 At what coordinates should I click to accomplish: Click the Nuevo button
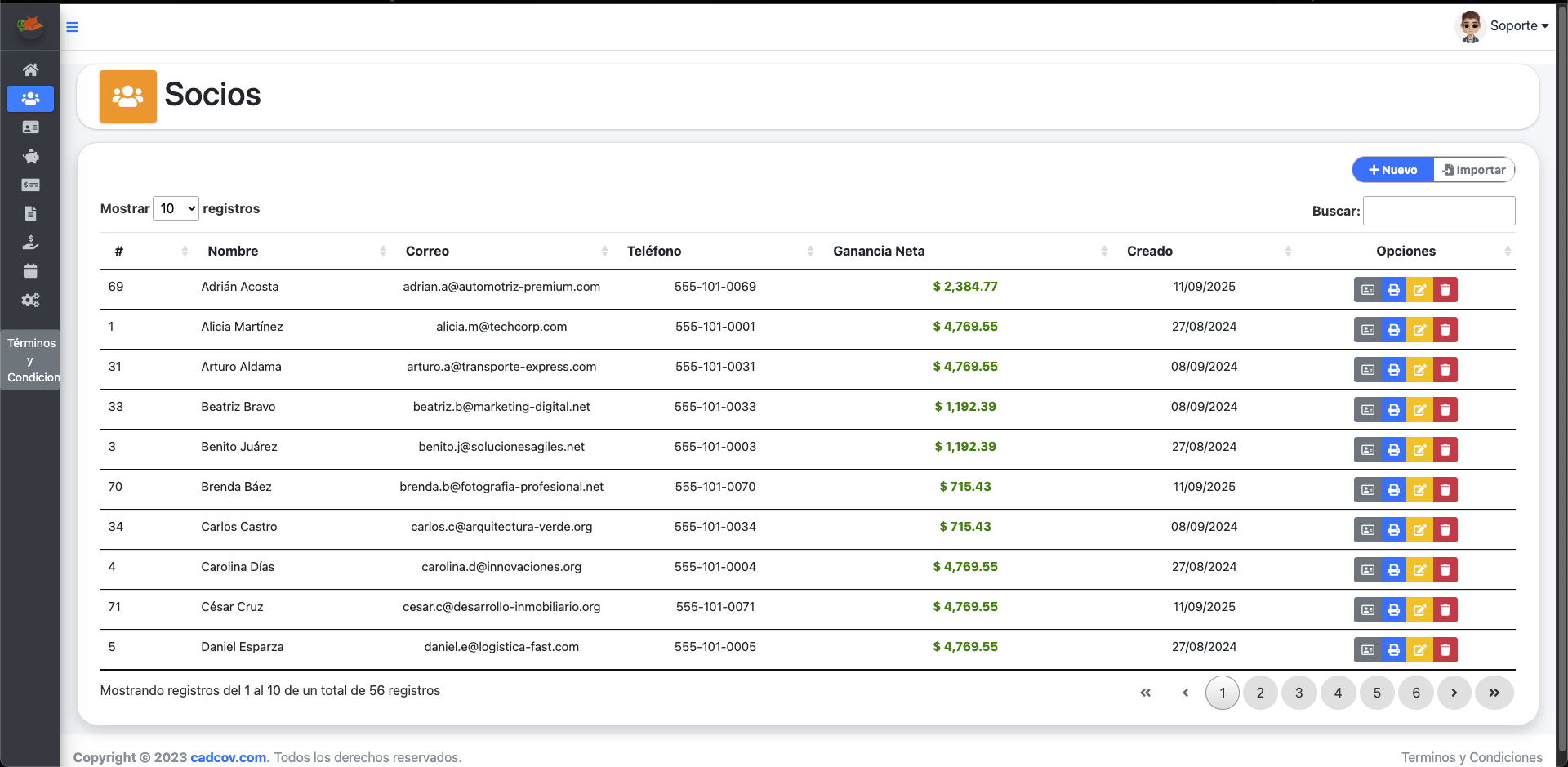tap(1392, 170)
